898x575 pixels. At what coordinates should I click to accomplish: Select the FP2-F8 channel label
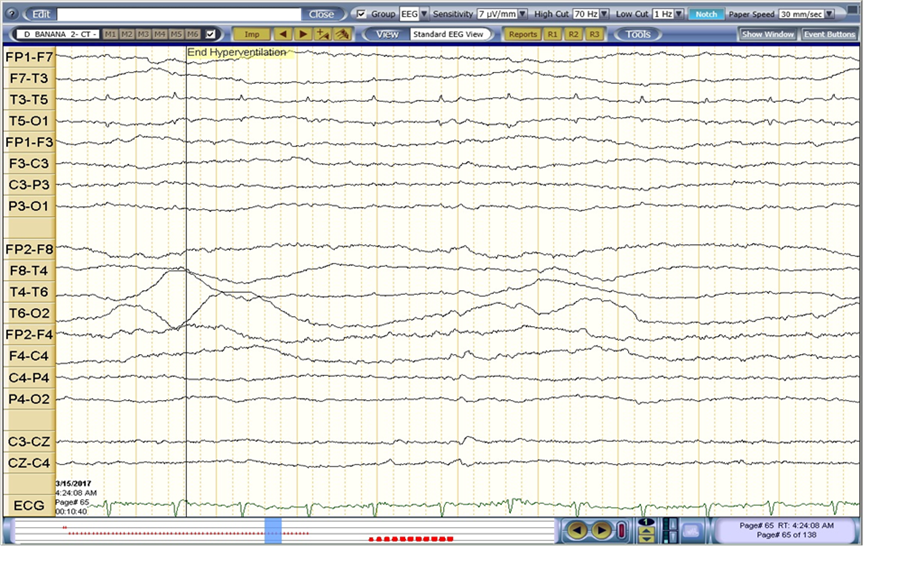tap(29, 249)
